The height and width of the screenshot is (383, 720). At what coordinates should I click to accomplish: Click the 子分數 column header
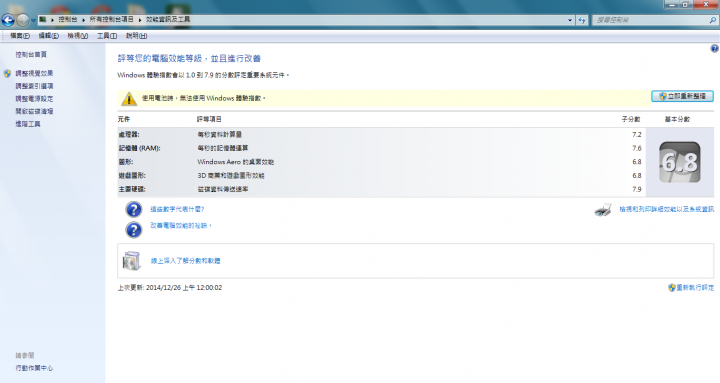click(x=631, y=119)
